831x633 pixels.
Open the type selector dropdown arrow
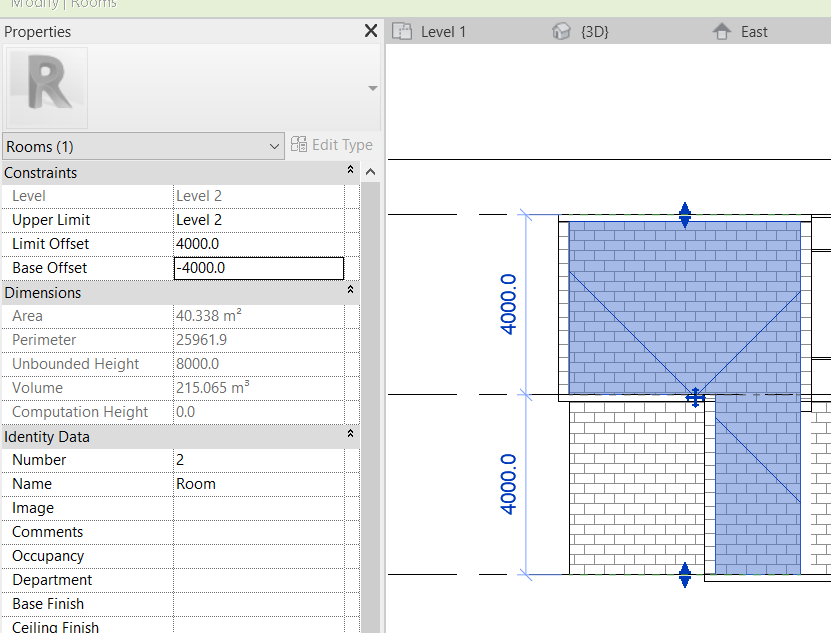click(373, 88)
